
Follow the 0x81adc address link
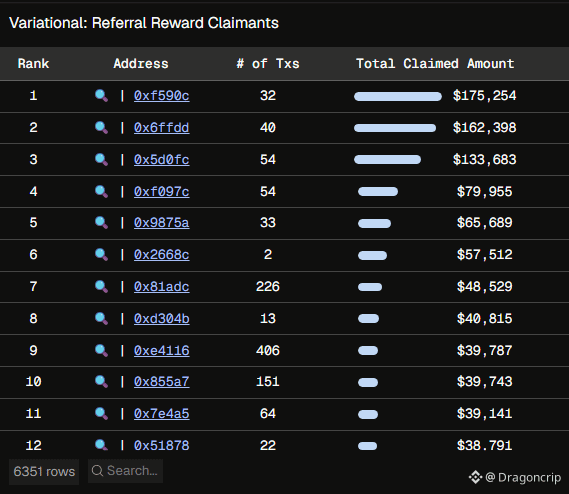point(161,287)
